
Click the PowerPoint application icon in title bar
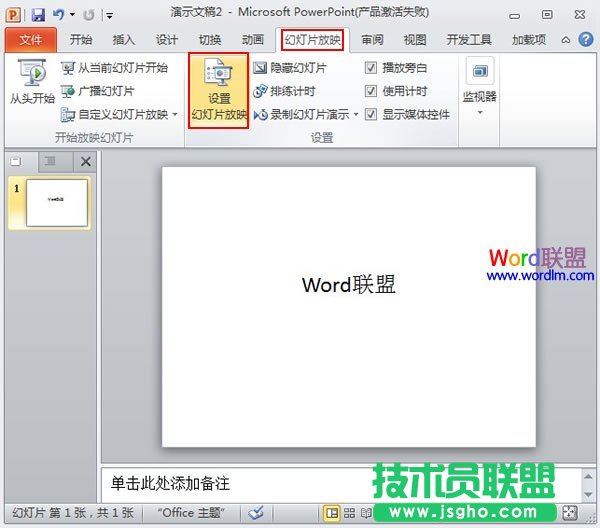point(13,15)
